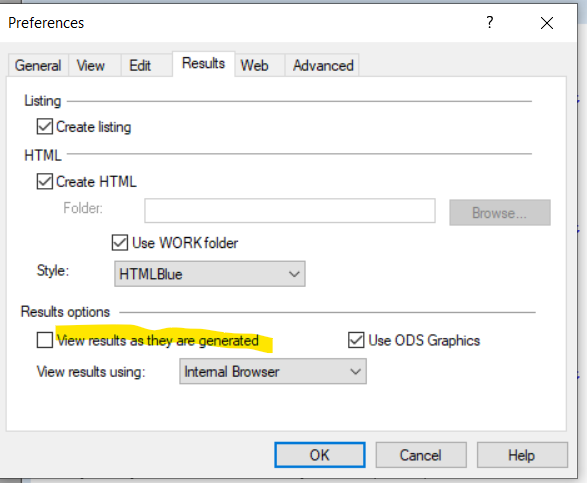Toggle Use WORK folder checkbox
This screenshot has width=587, height=483.
tap(120, 243)
